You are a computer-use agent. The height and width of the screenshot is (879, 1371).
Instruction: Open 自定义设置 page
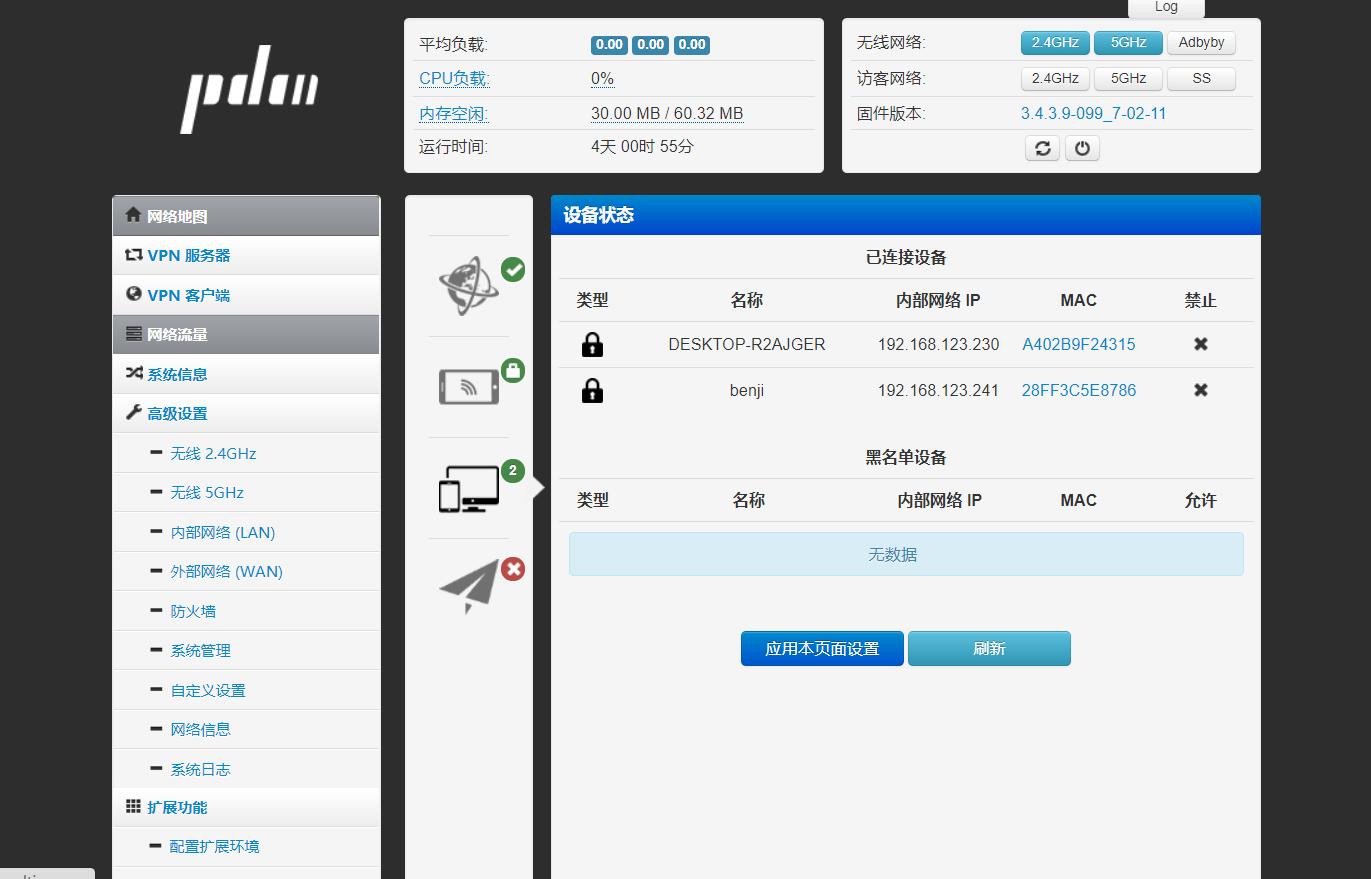coord(246,690)
